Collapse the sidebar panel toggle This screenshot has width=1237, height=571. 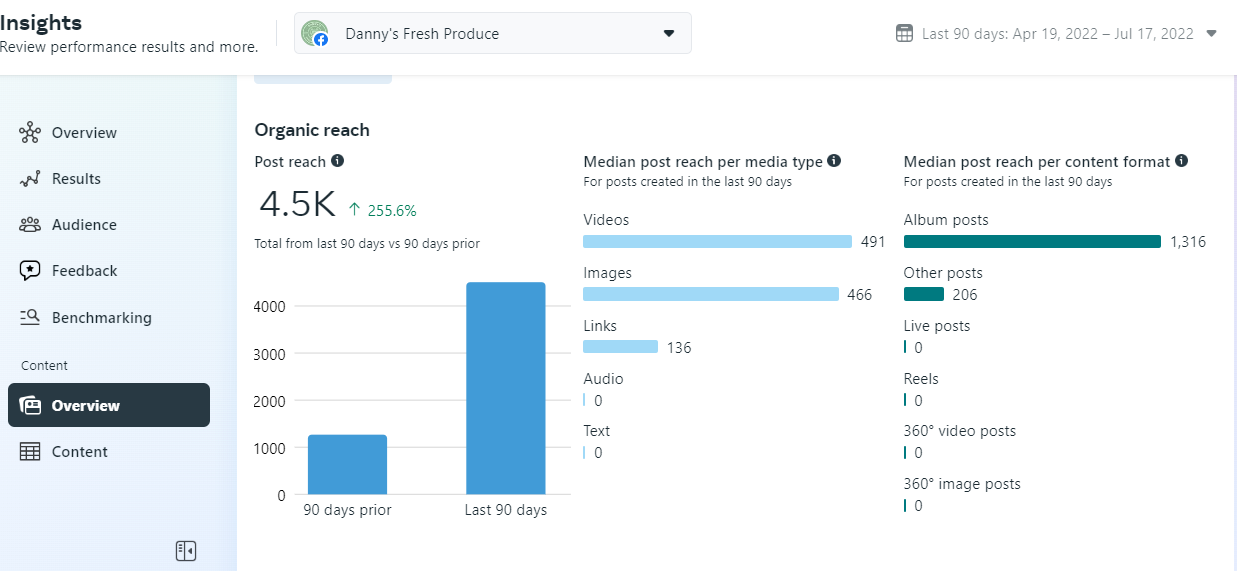click(x=185, y=550)
